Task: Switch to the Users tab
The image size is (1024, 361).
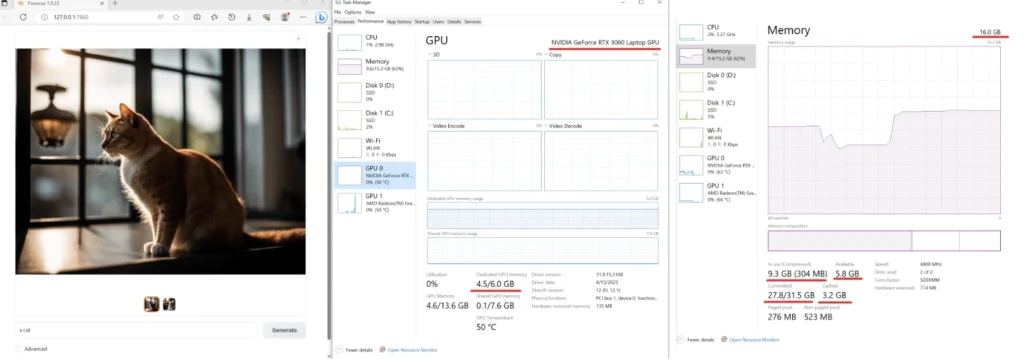Action: [438, 22]
